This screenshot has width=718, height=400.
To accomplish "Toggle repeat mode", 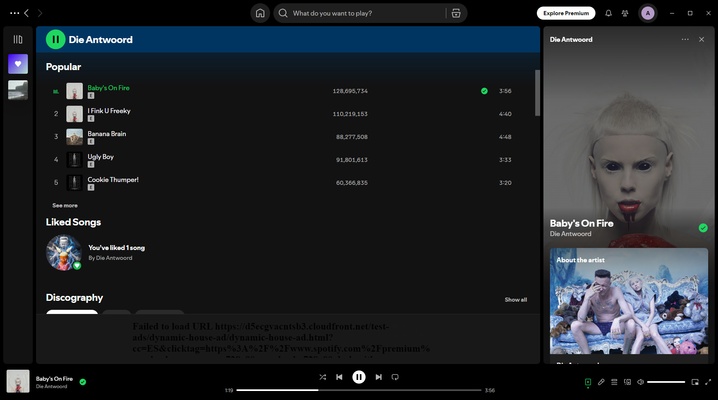I will 395,377.
